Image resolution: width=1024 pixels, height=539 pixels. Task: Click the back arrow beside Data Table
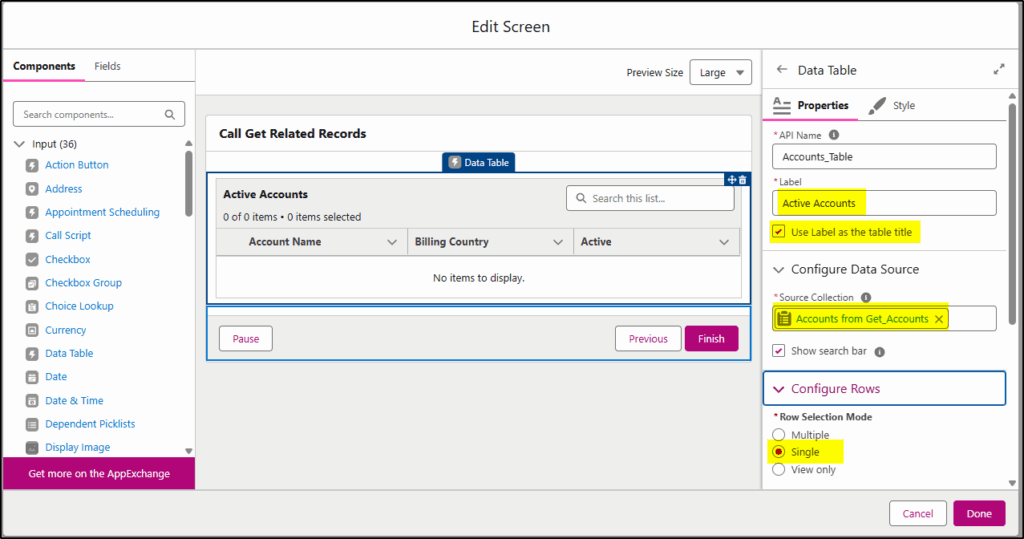tap(782, 69)
